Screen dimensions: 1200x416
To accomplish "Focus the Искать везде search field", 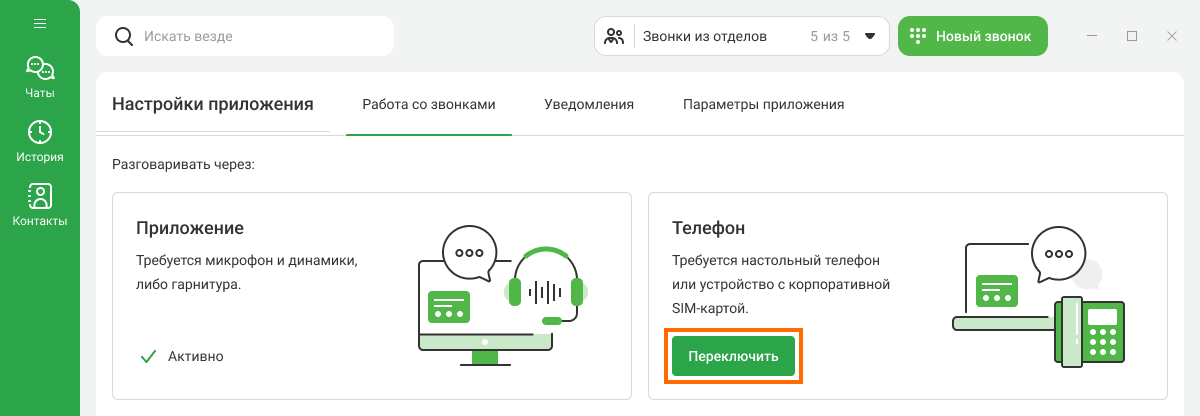I will pos(260,36).
